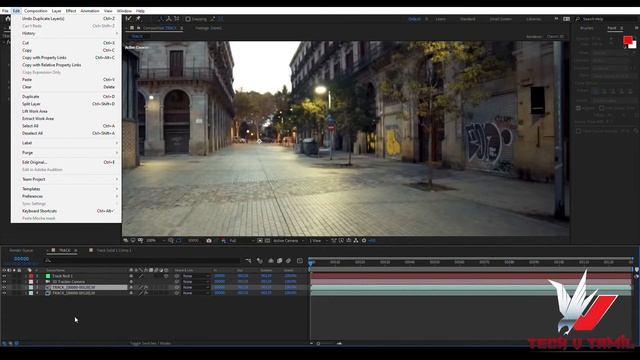
Task: Choose Deselect All menu entry
Action: [66, 133]
